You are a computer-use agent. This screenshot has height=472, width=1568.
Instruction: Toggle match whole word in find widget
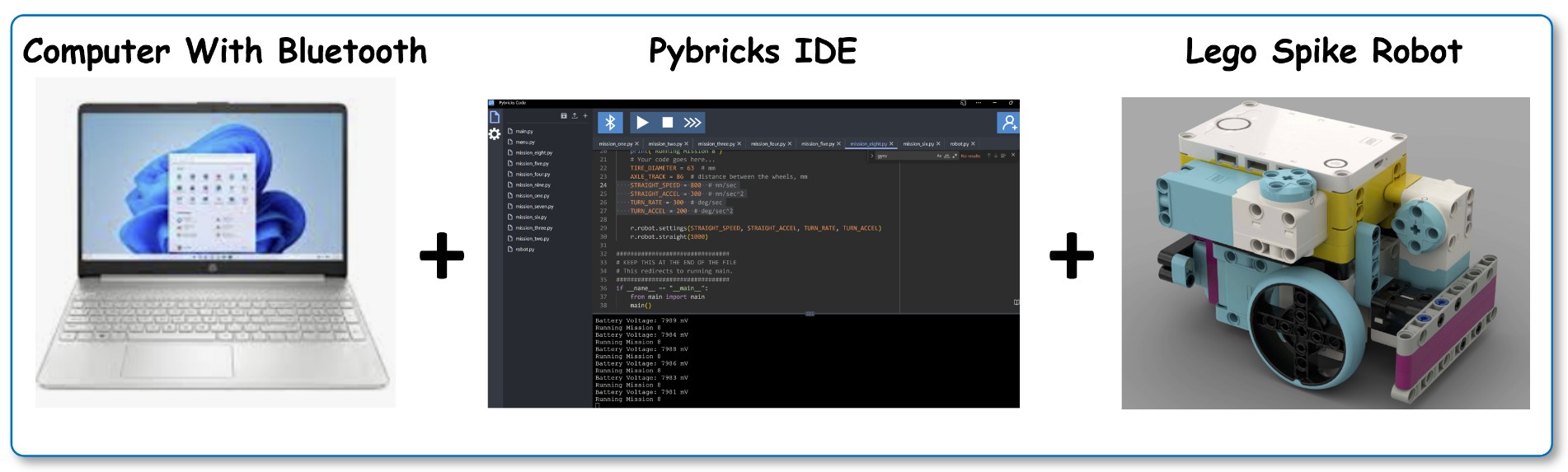[946, 156]
